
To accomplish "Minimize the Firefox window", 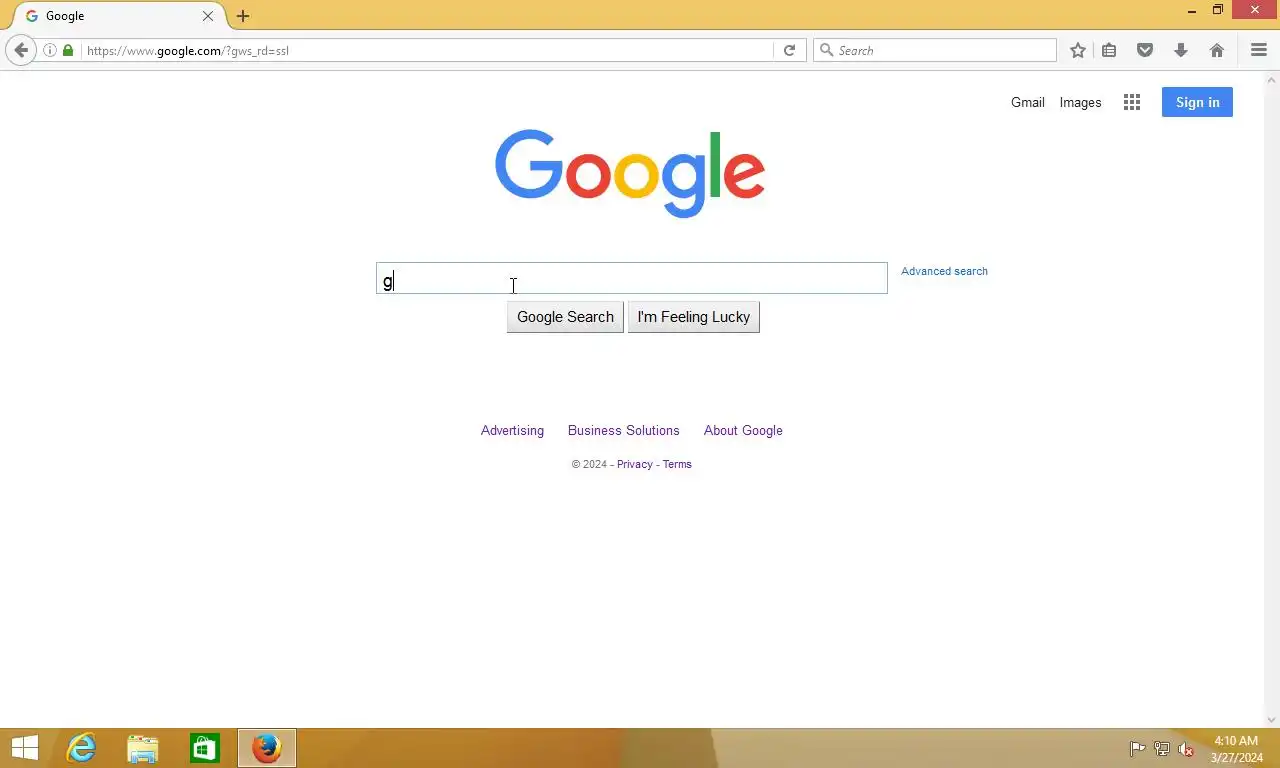I will point(1192,10).
